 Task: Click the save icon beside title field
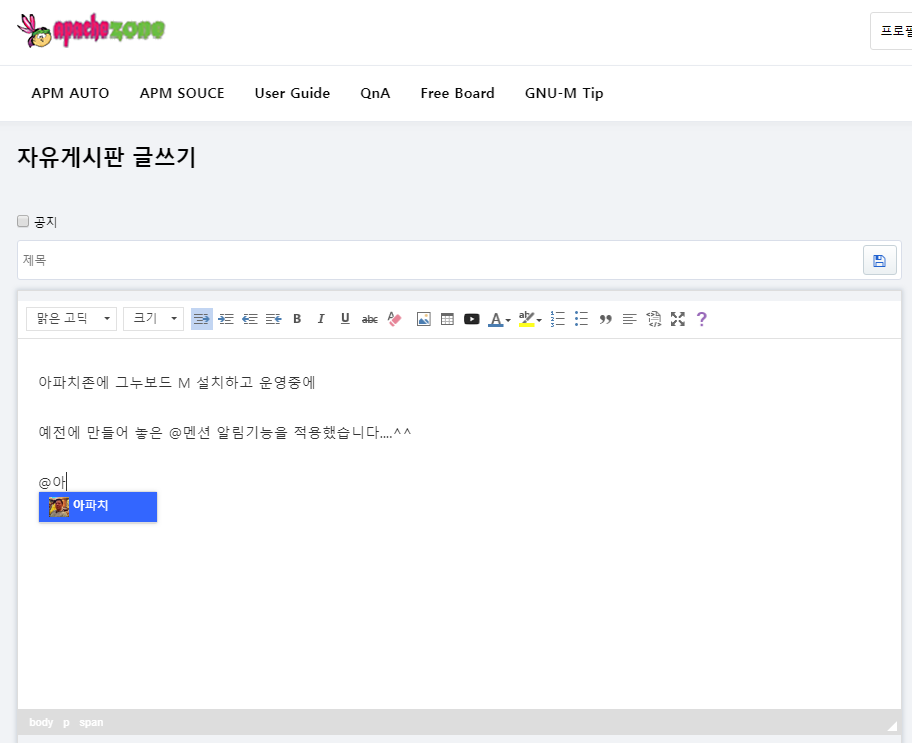point(879,260)
